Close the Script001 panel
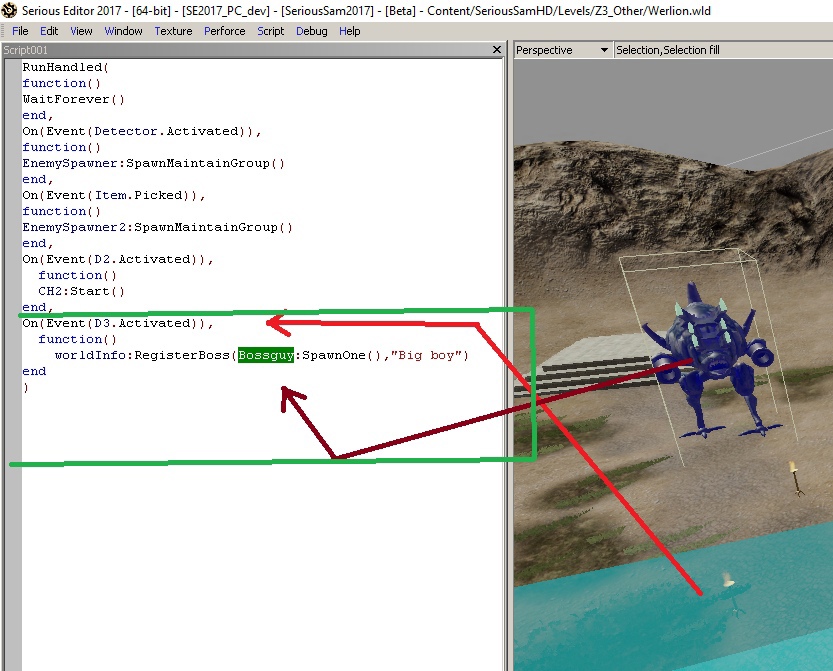 (x=497, y=49)
